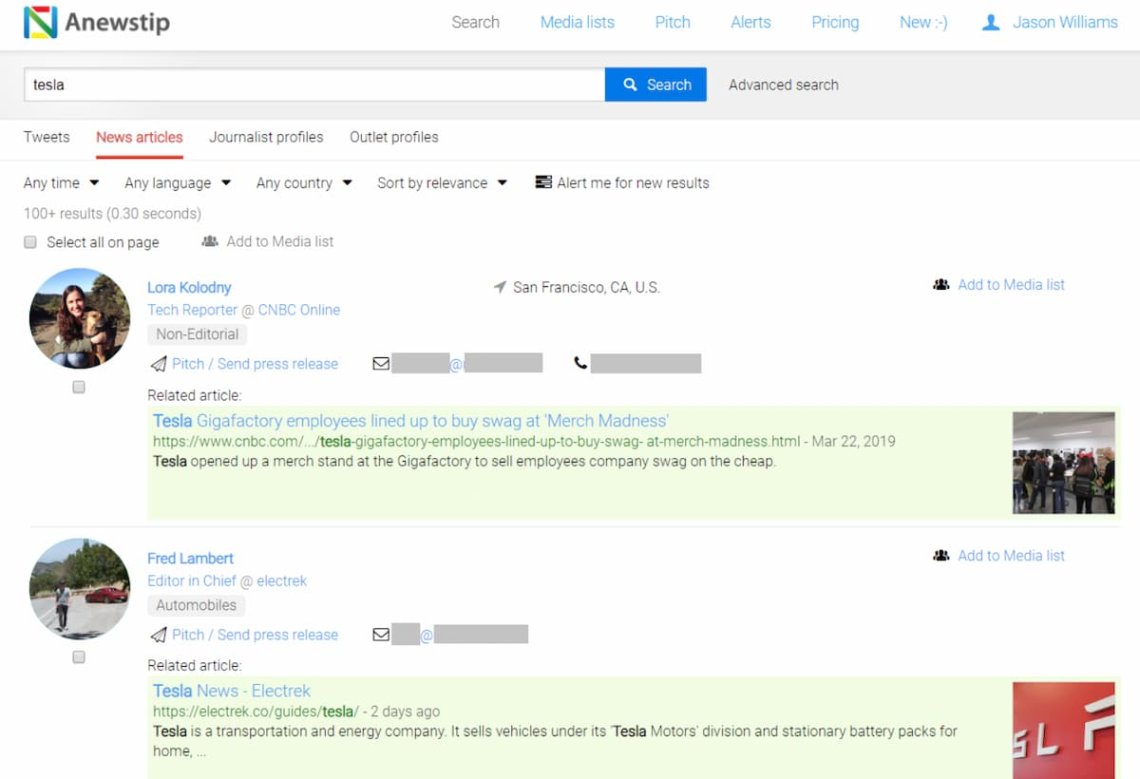
Task: Check the 'Select all on page' checkbox
Action: (30, 242)
